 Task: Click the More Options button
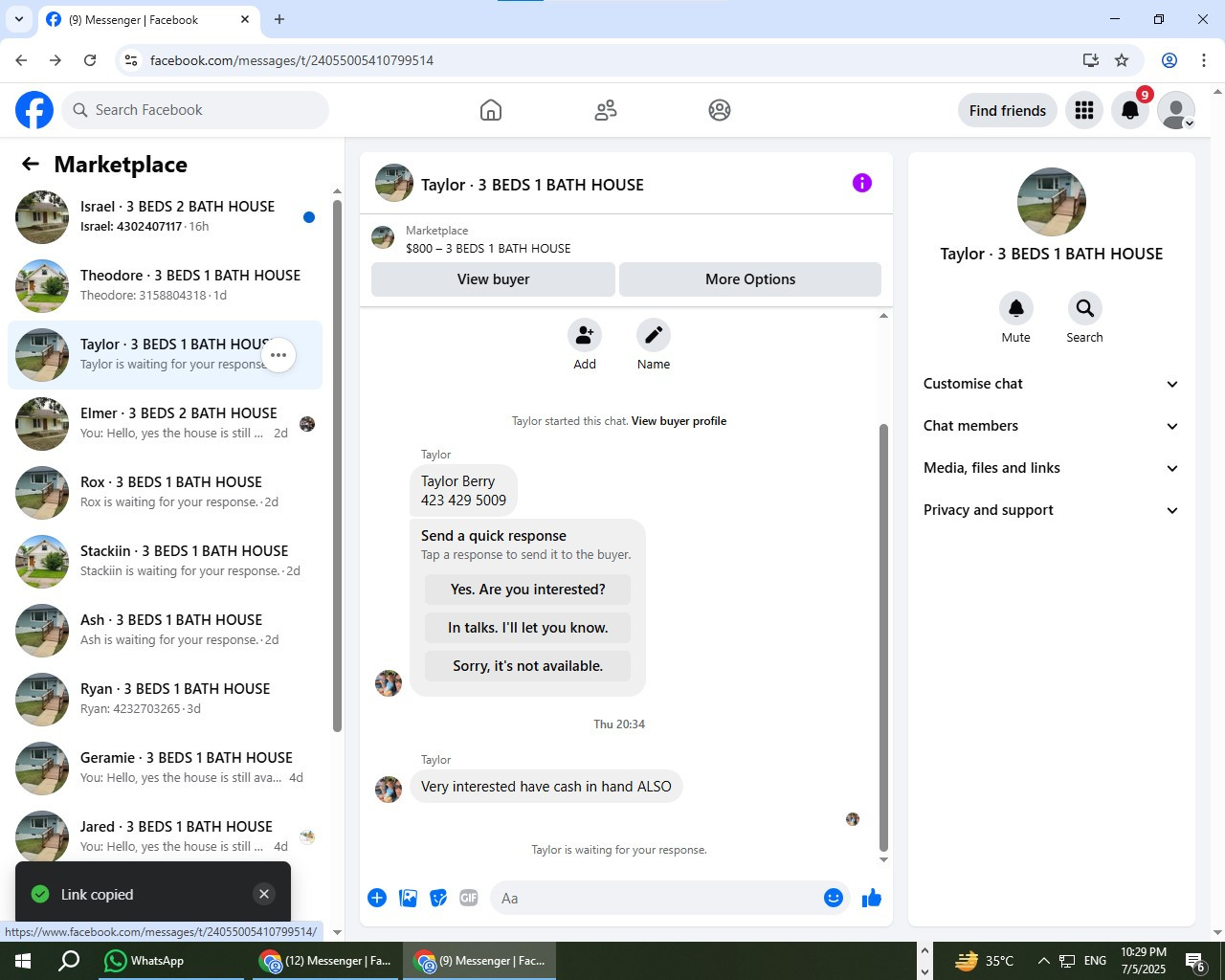pos(750,279)
